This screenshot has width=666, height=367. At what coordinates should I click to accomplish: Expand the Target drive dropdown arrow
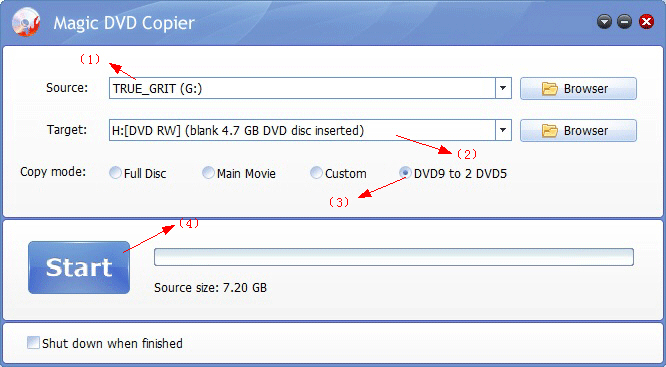pyautogui.click(x=503, y=130)
